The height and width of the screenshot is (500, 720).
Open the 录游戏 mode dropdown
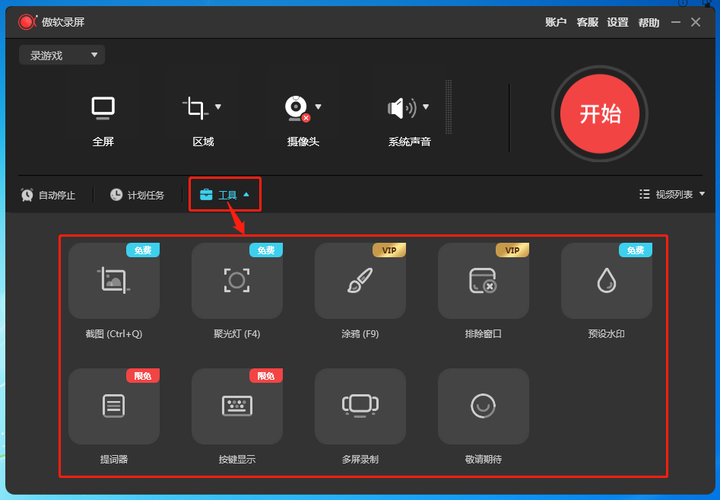(62, 55)
